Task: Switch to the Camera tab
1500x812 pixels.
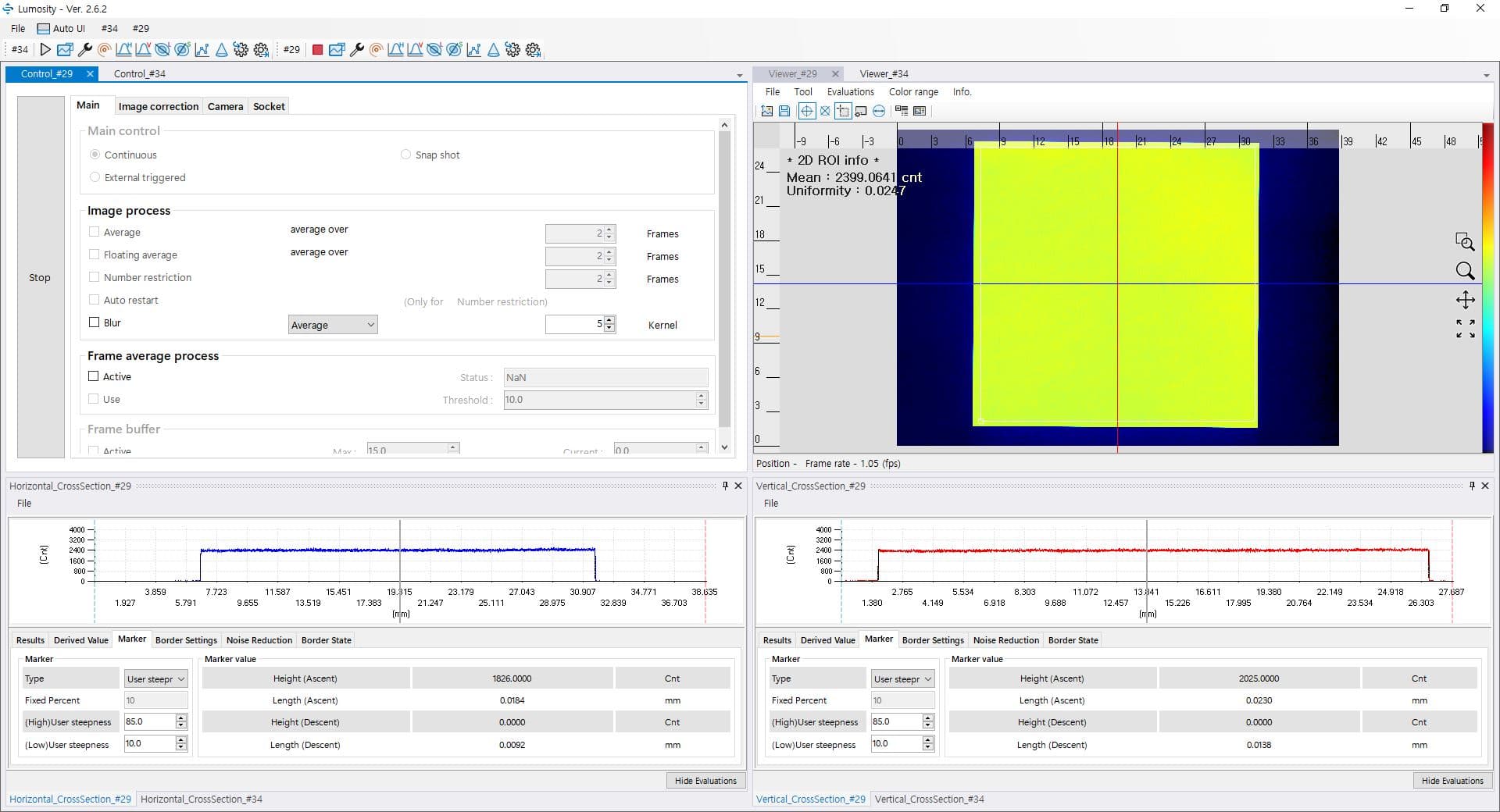Action: (x=226, y=106)
